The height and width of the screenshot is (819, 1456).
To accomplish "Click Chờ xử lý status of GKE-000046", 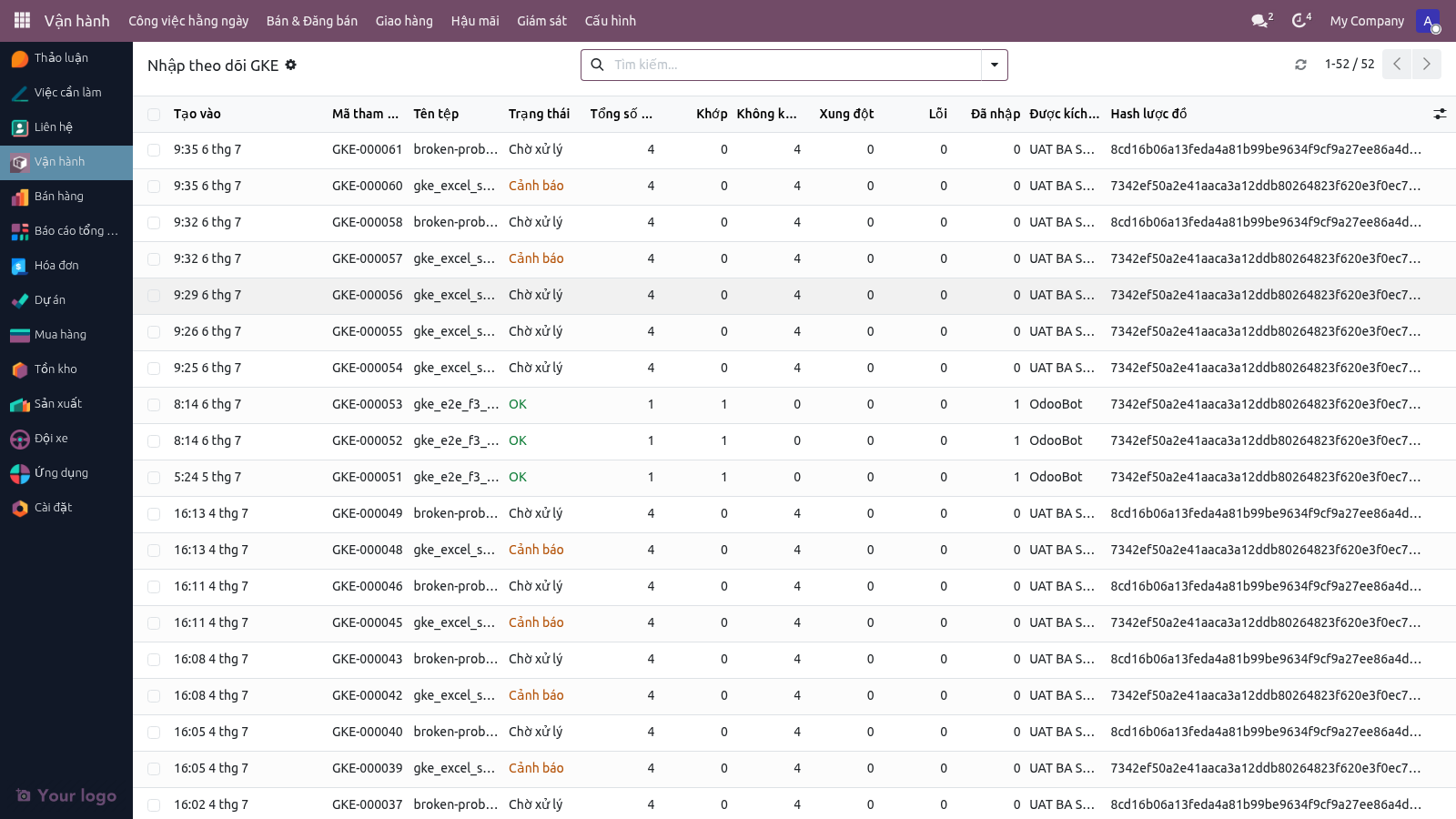I will 535,586.
